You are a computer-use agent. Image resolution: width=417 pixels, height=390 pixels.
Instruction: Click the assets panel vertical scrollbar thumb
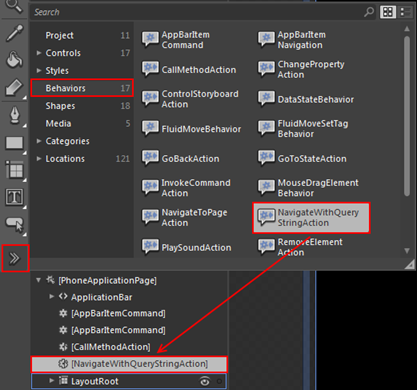click(407, 116)
